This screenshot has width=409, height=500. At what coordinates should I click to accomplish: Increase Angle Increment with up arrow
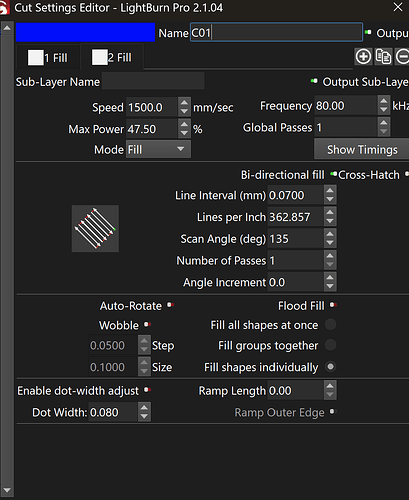[x=330, y=277]
